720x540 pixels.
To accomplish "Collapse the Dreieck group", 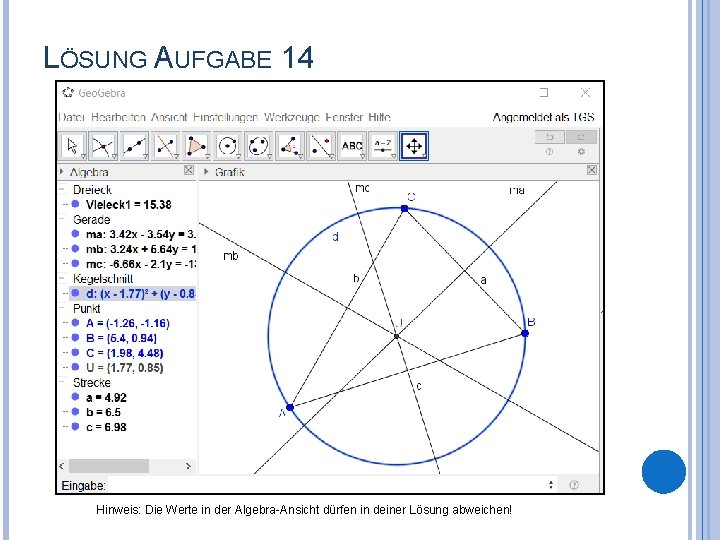I will pos(62,189).
